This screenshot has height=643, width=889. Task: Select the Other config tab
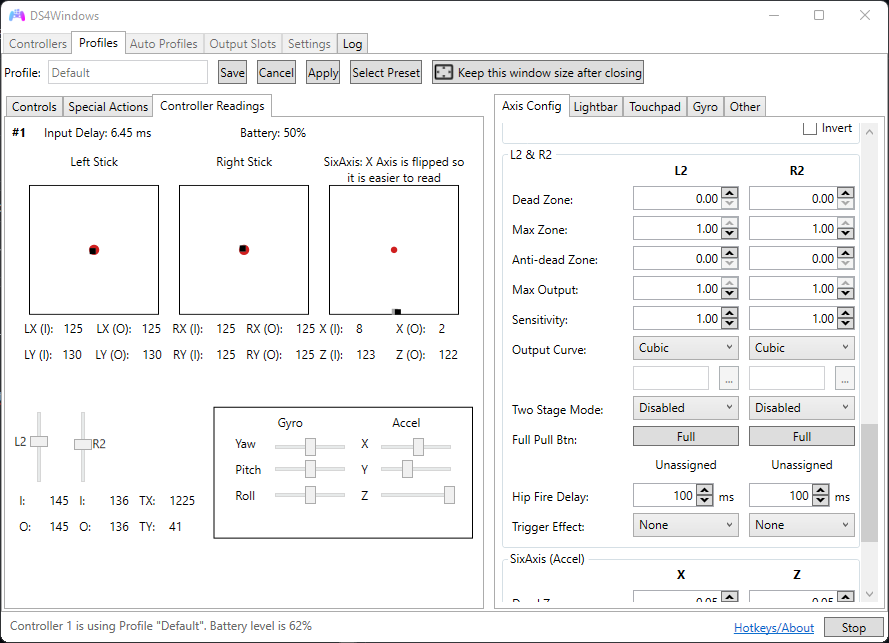744,107
